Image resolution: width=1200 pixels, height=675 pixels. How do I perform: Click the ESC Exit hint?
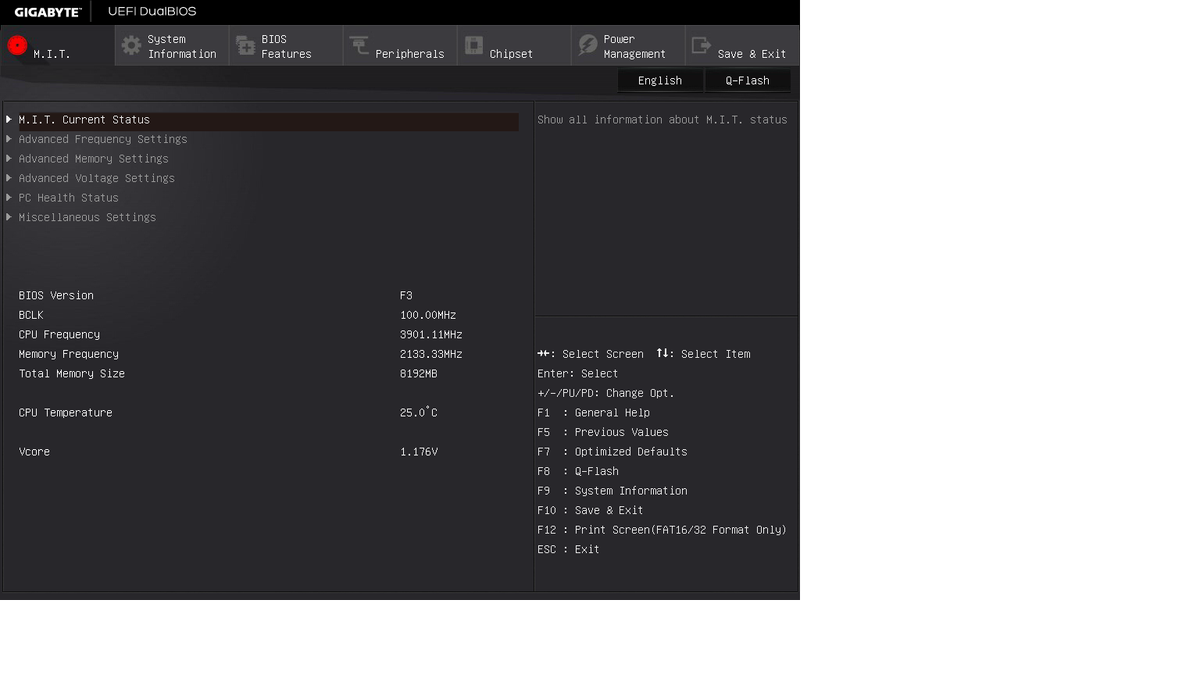click(568, 549)
